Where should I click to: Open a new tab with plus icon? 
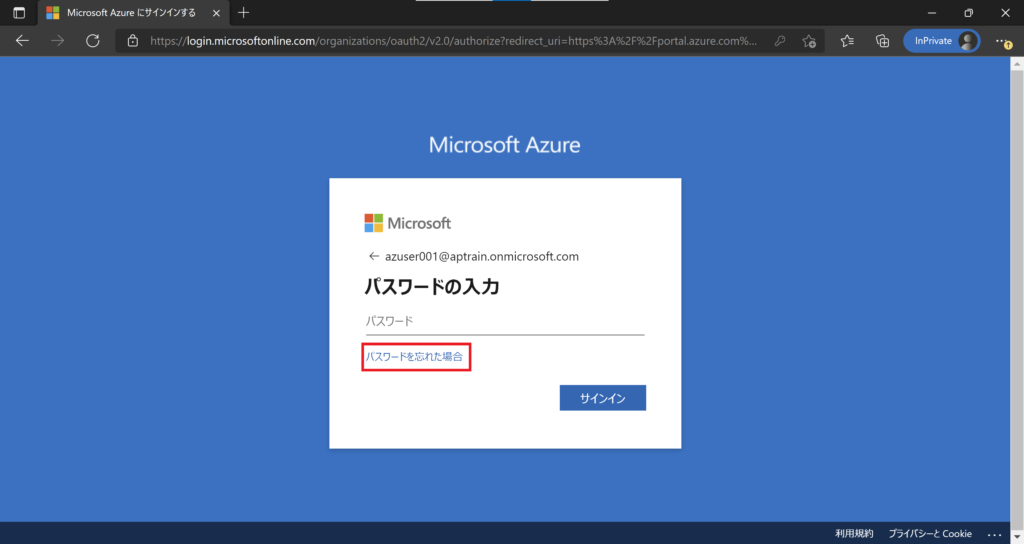point(244,12)
